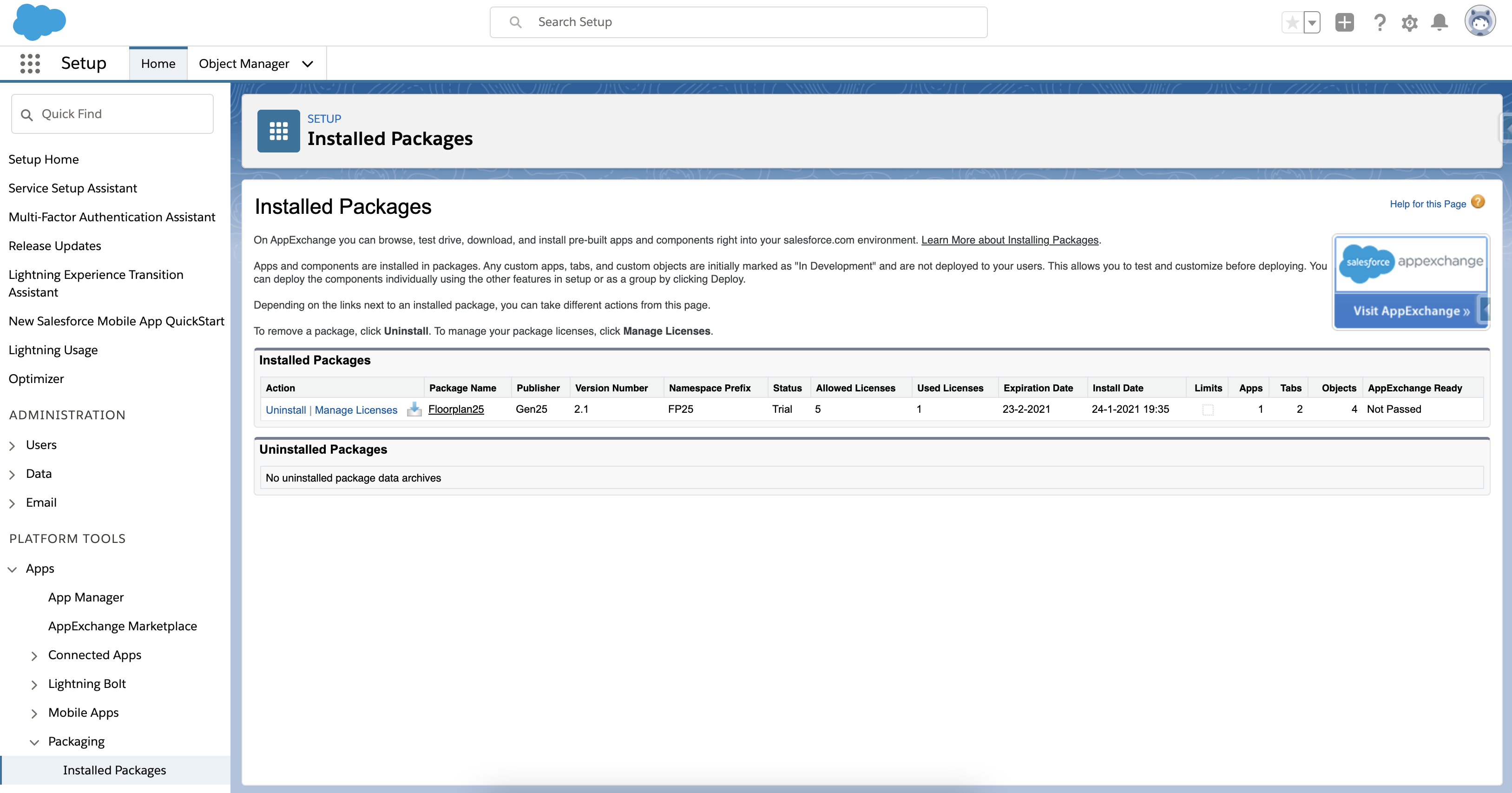Viewport: 1512px width, 793px height.
Task: Select the Home tab
Action: [158, 63]
